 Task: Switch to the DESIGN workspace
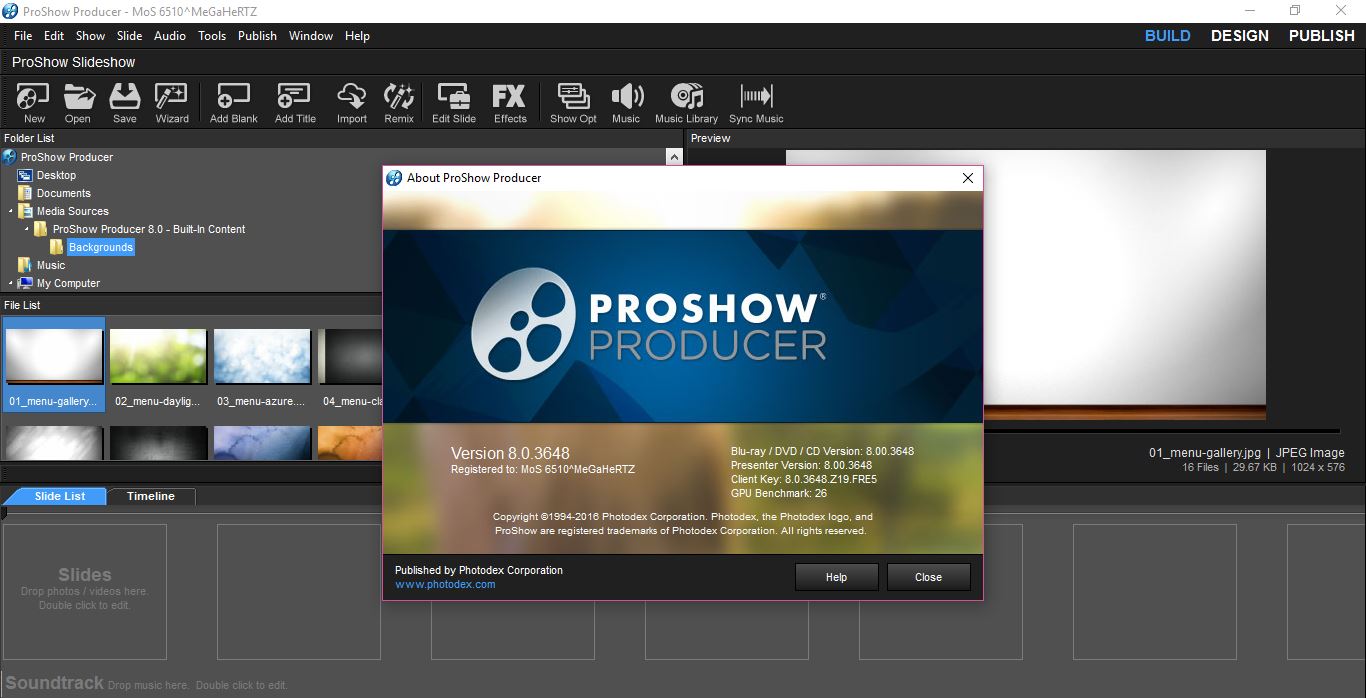[x=1240, y=35]
